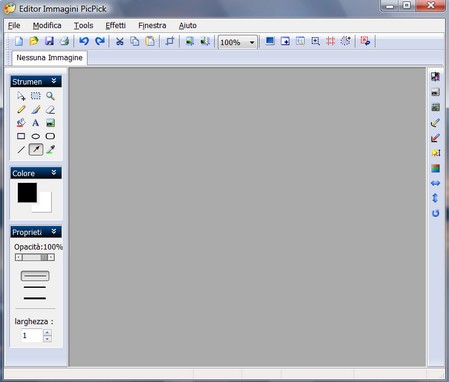Viewport: 449px width, 382px height.
Task: Open the Finestra menu
Action: pos(152,26)
